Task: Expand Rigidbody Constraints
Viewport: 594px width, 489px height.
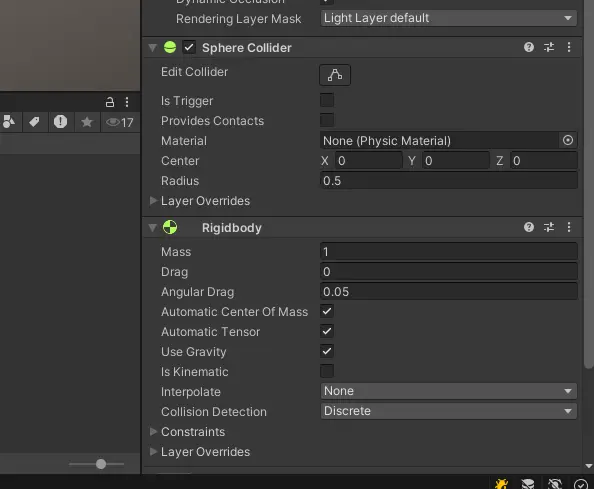Action: 153,431
